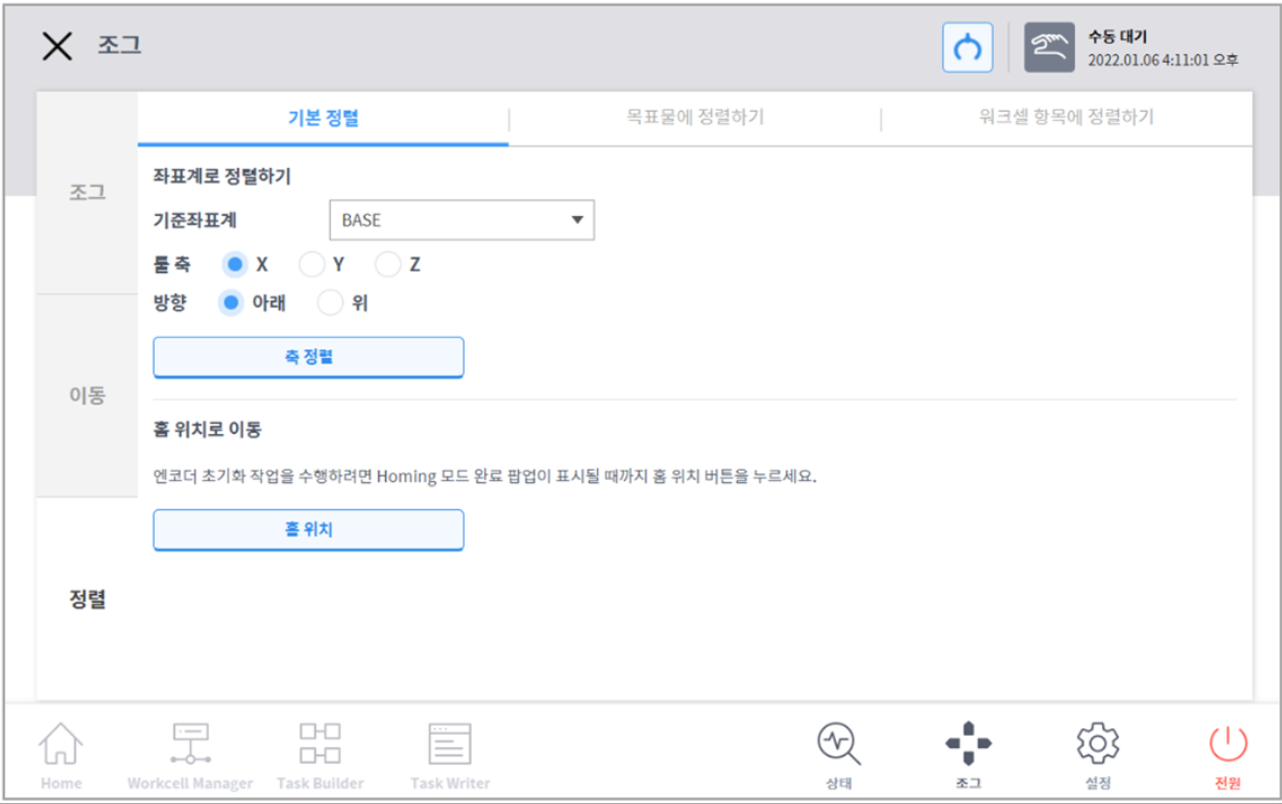Open 설정 settings gear icon
1282x804 pixels.
point(1097,745)
